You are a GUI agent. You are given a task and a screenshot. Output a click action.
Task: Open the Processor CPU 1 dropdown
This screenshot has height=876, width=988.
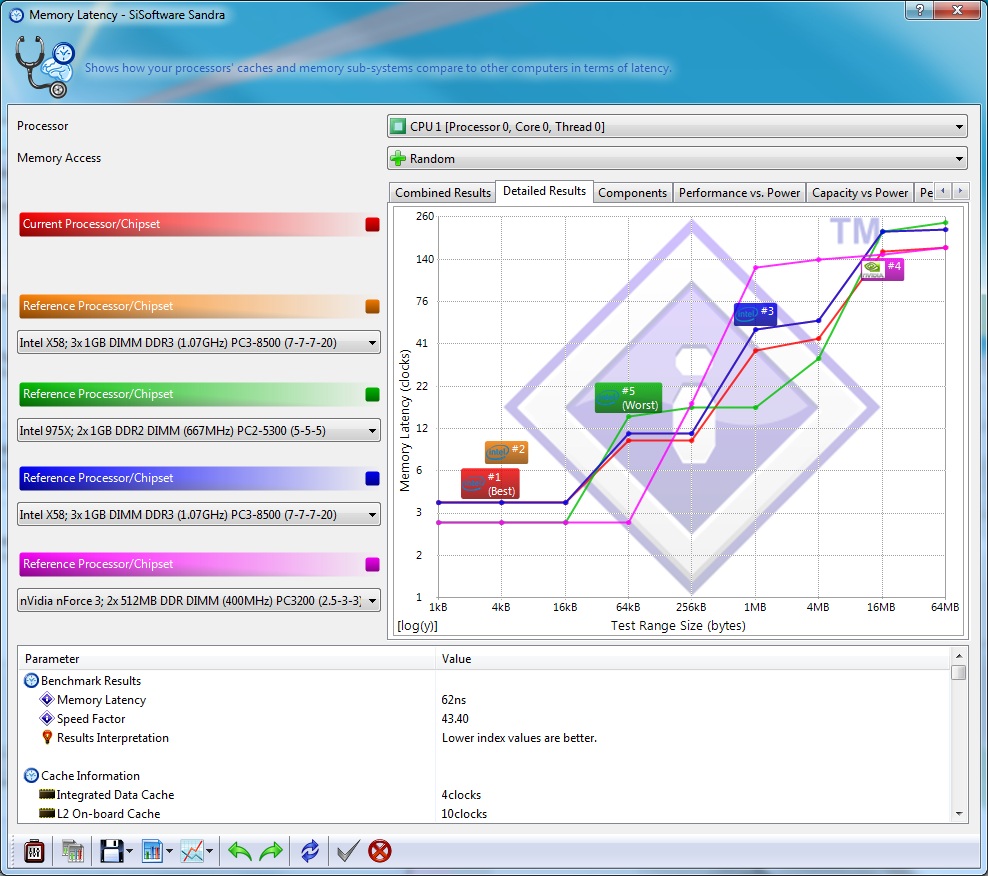677,127
